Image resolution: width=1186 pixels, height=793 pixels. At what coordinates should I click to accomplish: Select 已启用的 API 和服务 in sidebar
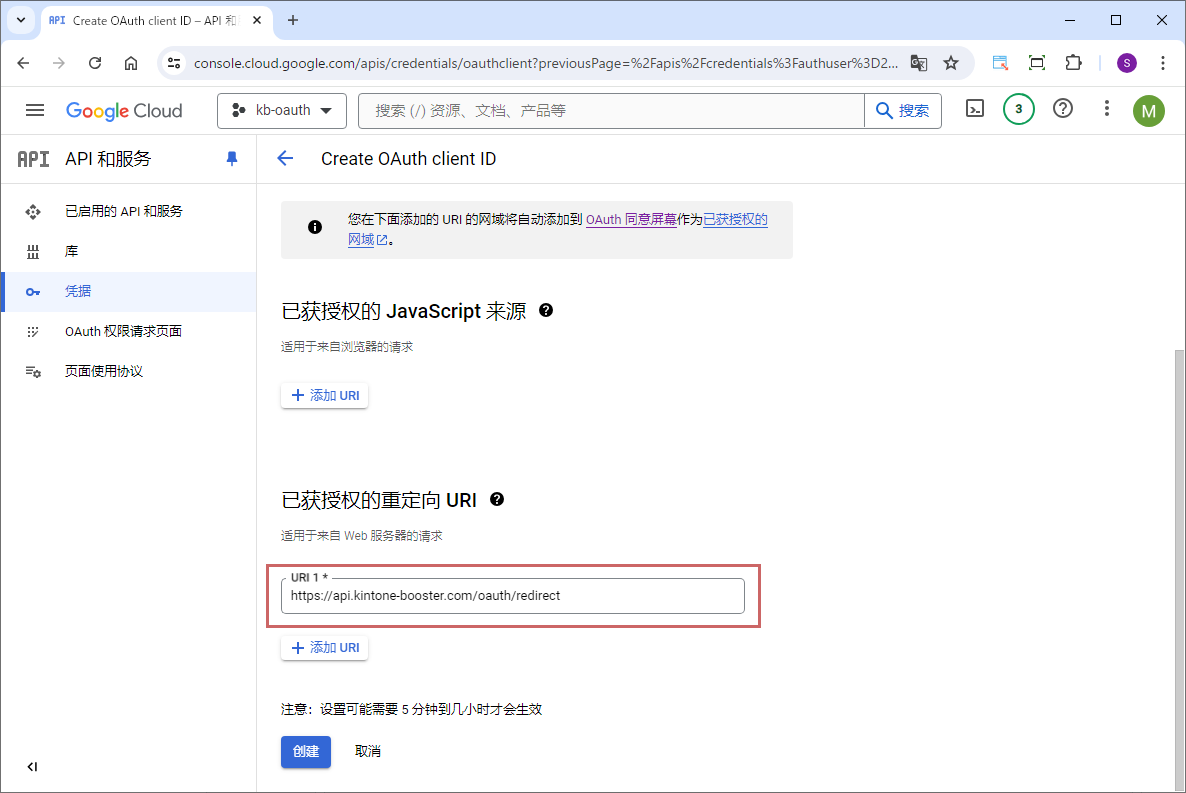coord(124,212)
